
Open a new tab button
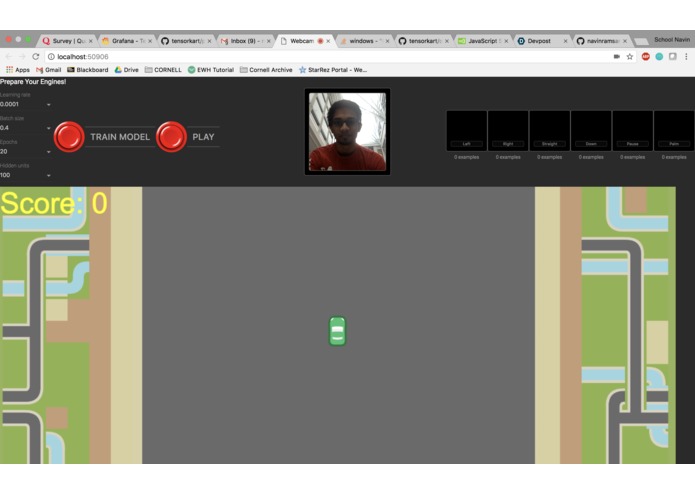point(641,42)
